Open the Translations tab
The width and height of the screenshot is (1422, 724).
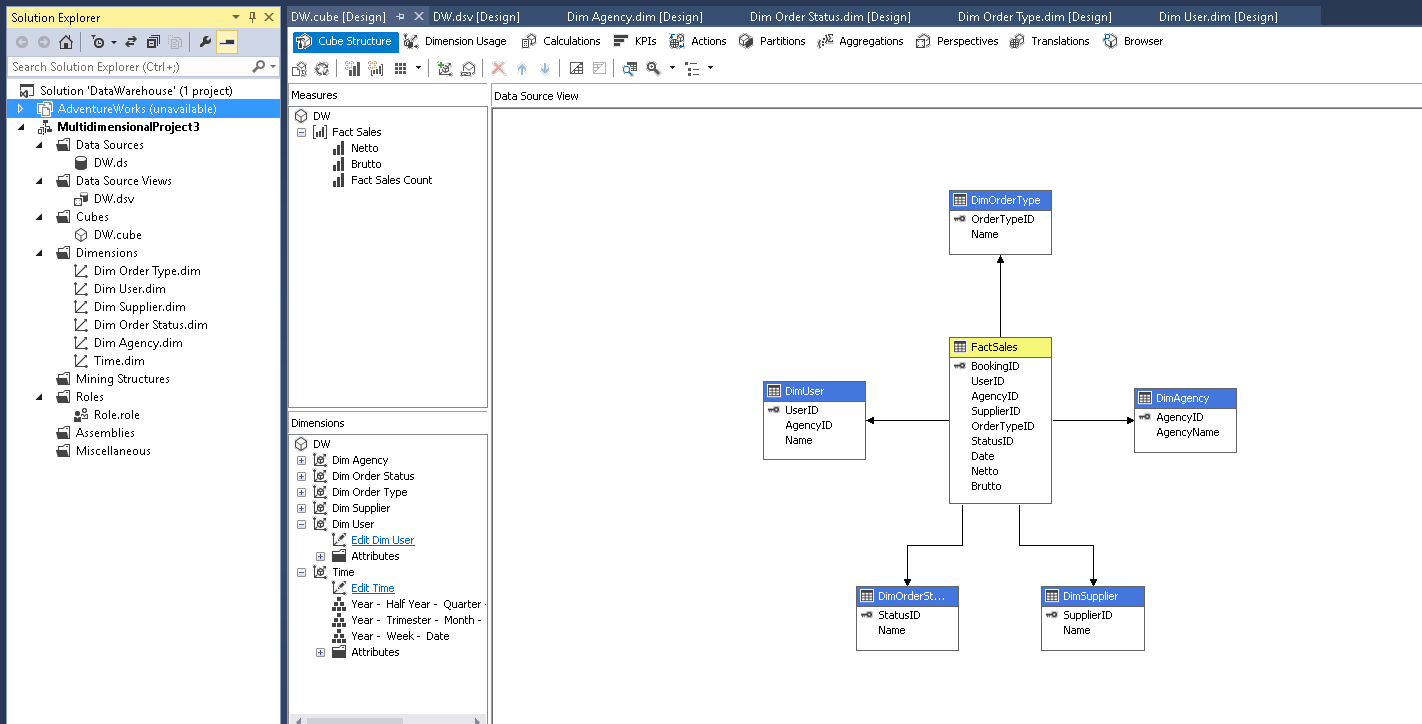(x=1050, y=41)
